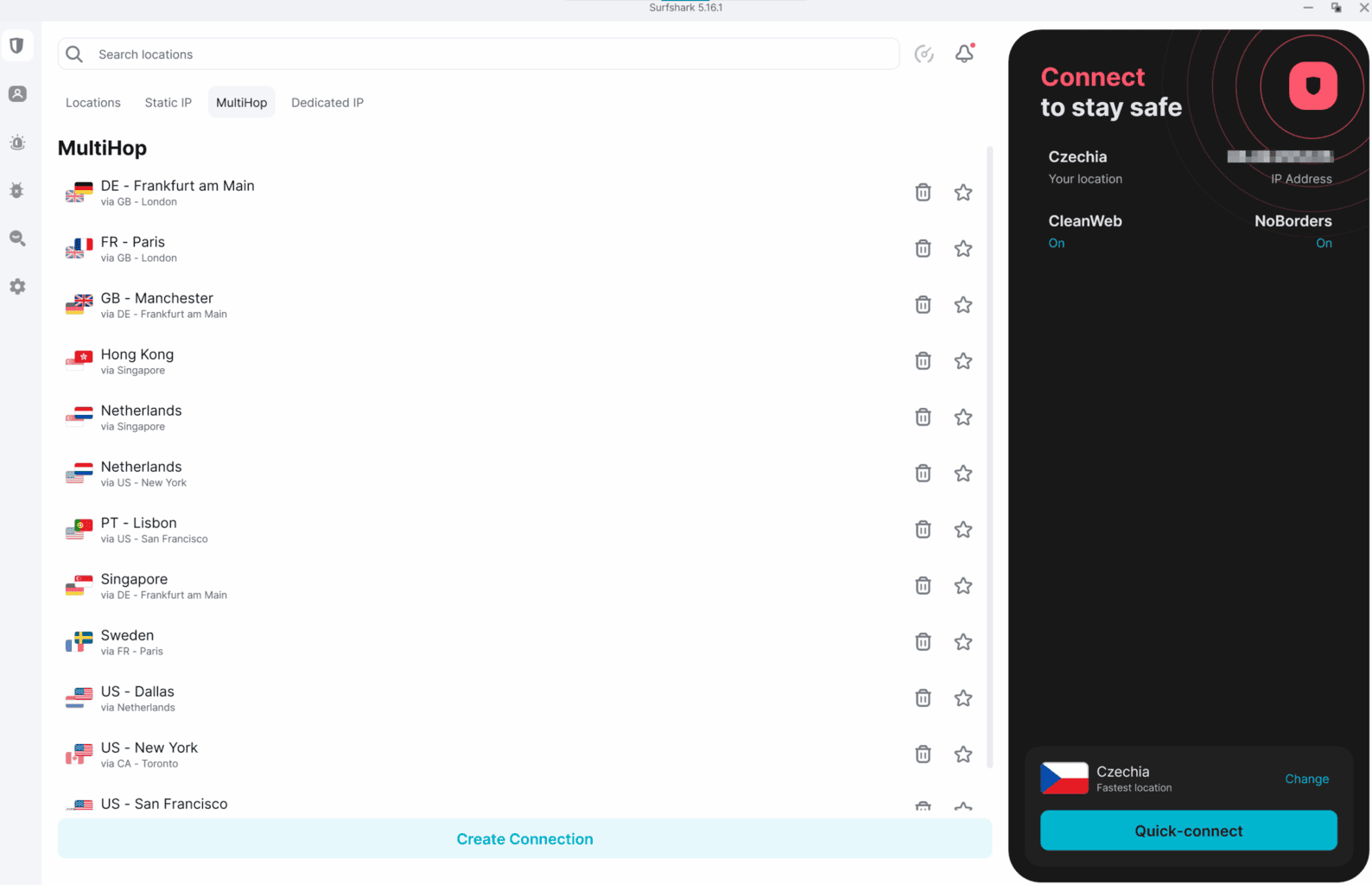1372x885 pixels.
Task: Open the Dedicated IP tab
Action: [327, 103]
